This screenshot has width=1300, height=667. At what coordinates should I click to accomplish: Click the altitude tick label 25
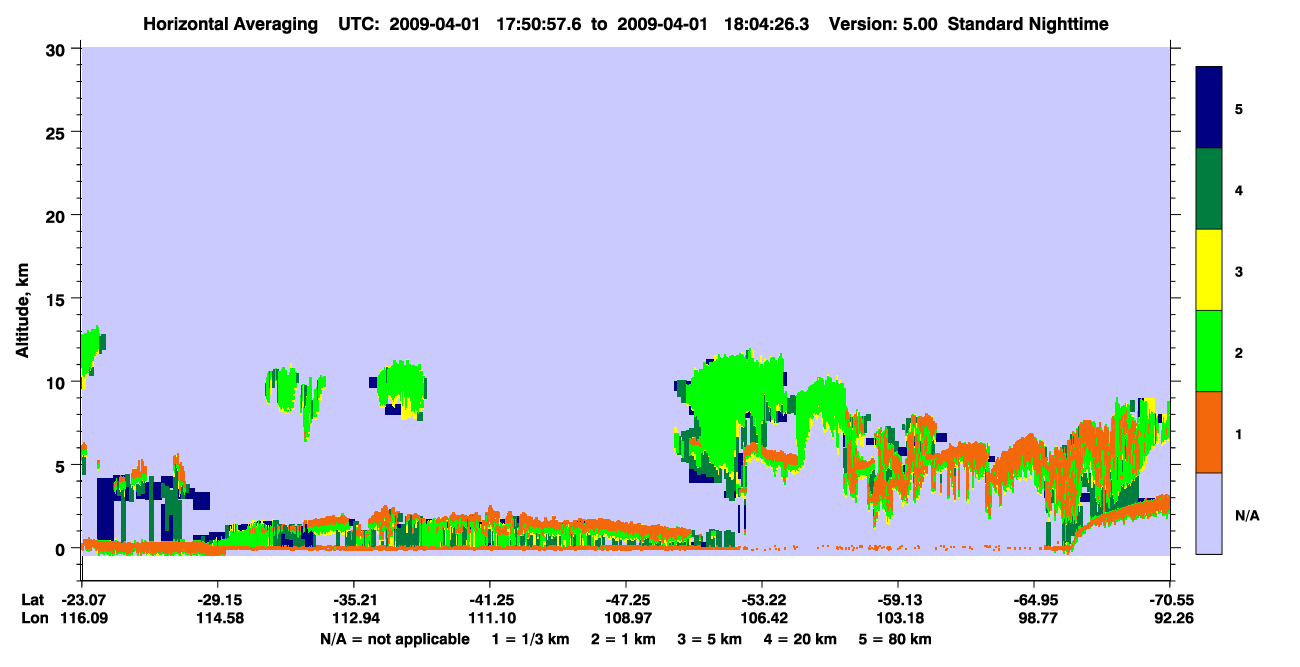[58, 132]
